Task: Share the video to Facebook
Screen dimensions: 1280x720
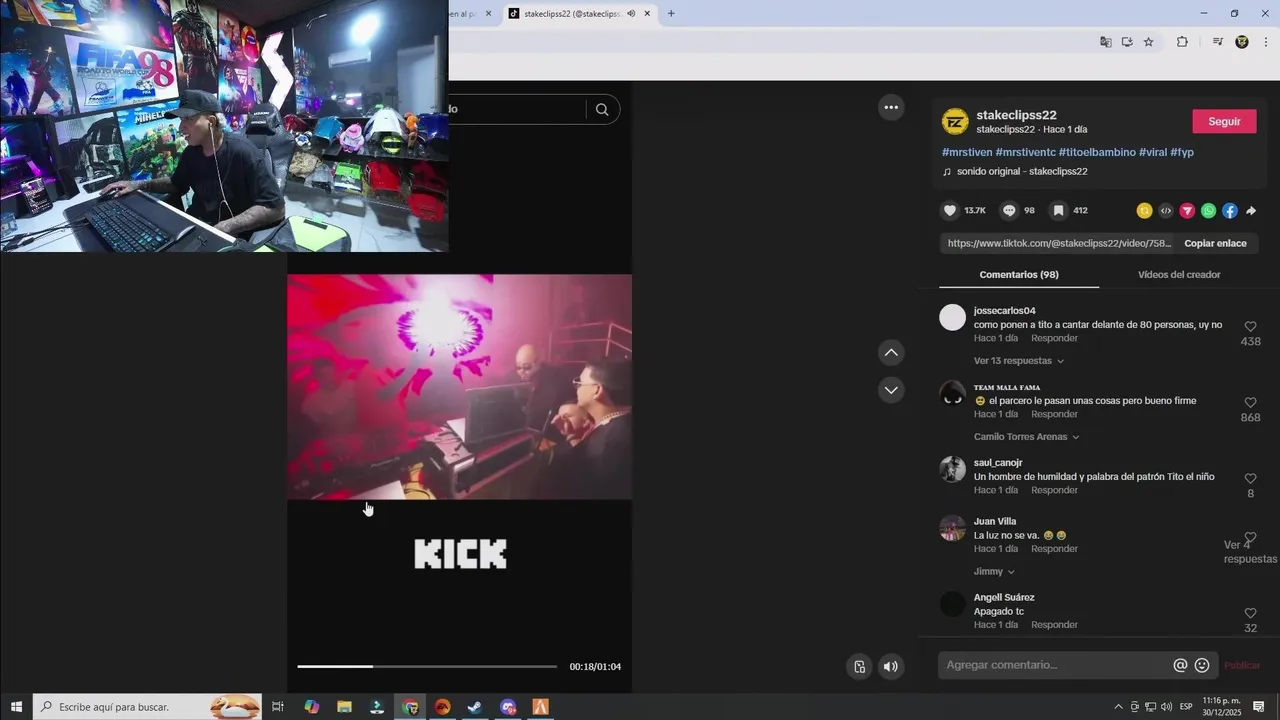Action: 1230,211
